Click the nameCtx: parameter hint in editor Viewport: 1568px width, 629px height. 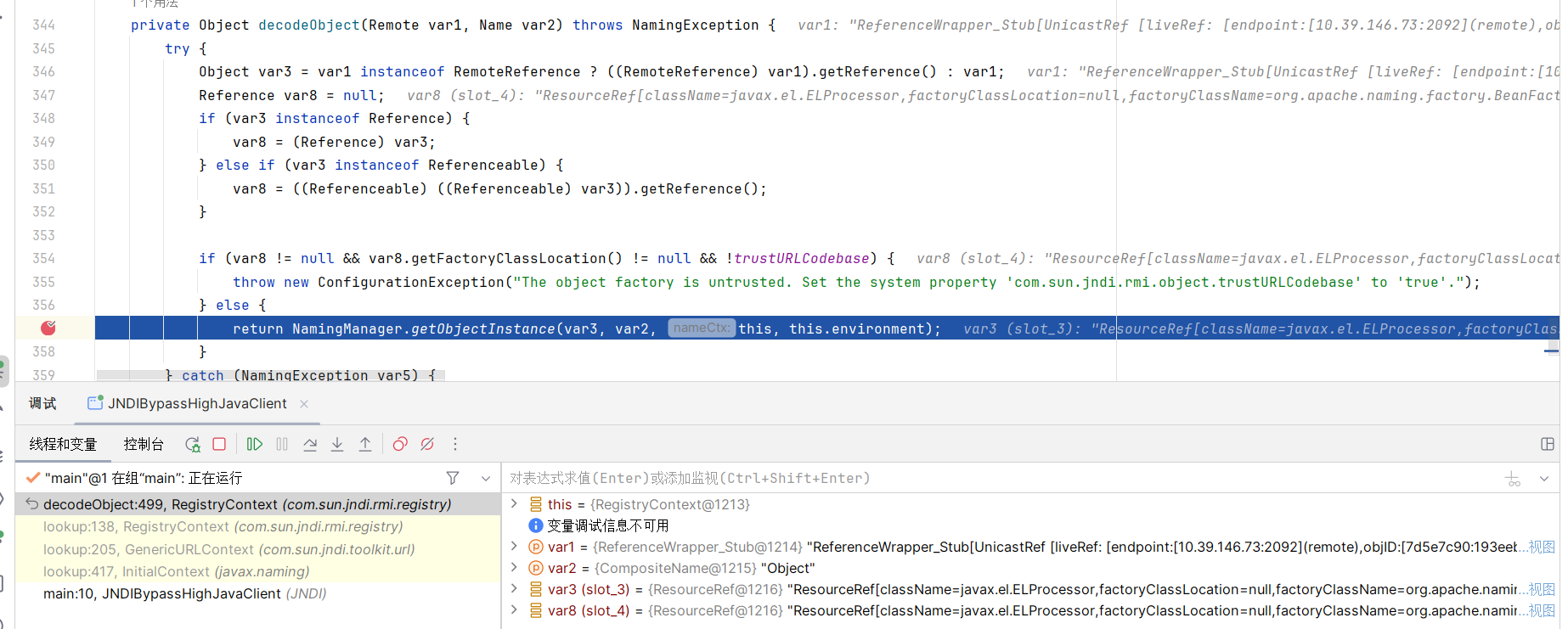click(x=702, y=328)
